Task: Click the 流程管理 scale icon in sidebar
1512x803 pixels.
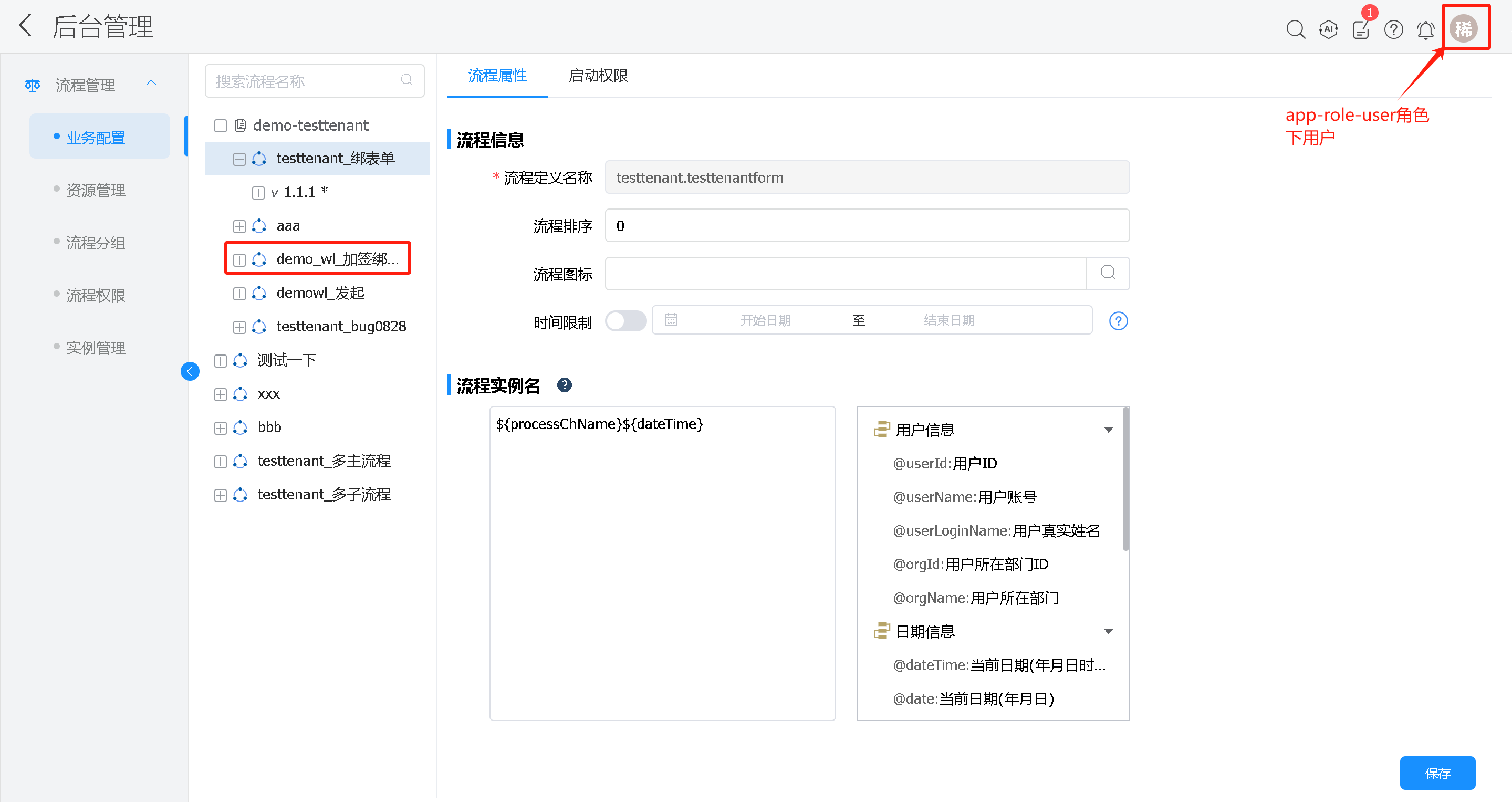Action: 32,85
